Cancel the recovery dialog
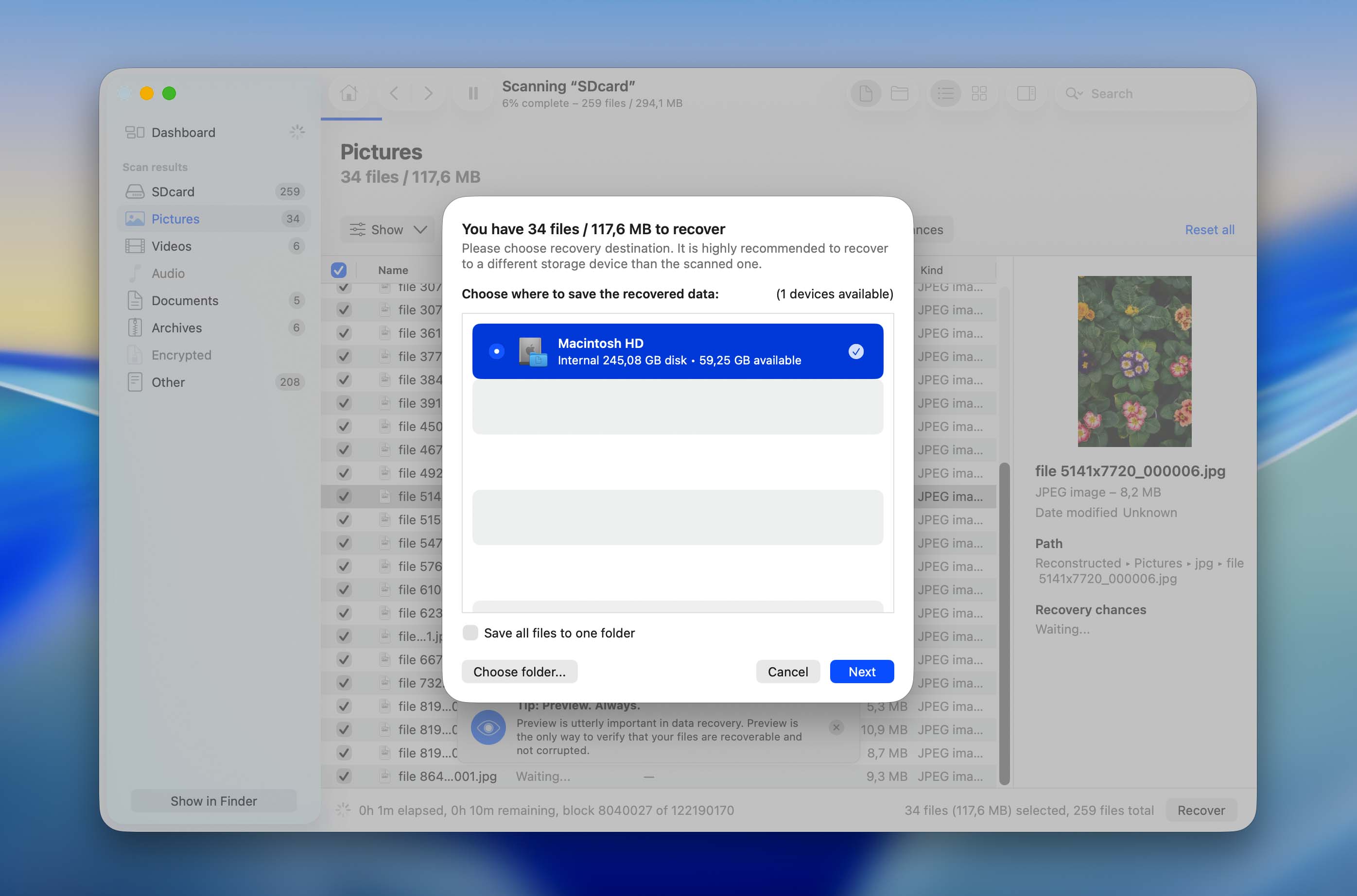Viewport: 1357px width, 896px height. pyautogui.click(x=788, y=672)
